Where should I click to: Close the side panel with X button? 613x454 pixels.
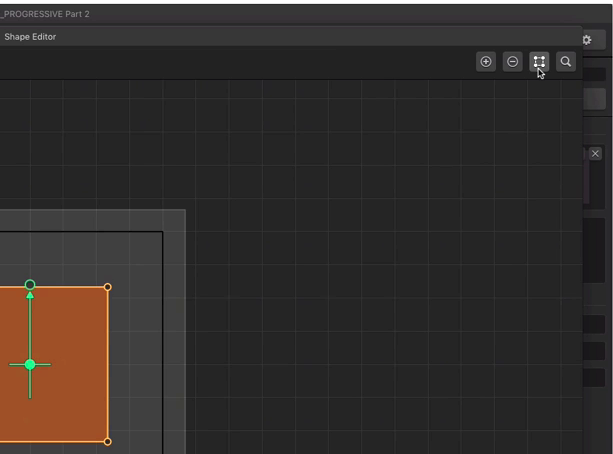(x=595, y=153)
